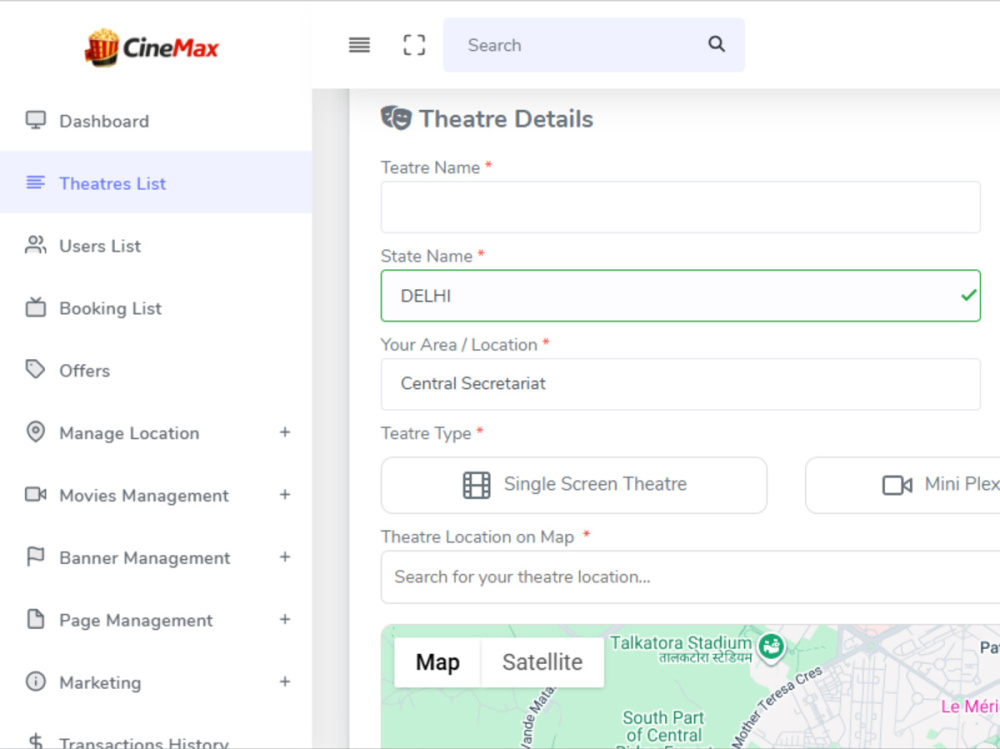The height and width of the screenshot is (749, 1000).
Task: Click the Page Management file icon
Action: click(36, 619)
